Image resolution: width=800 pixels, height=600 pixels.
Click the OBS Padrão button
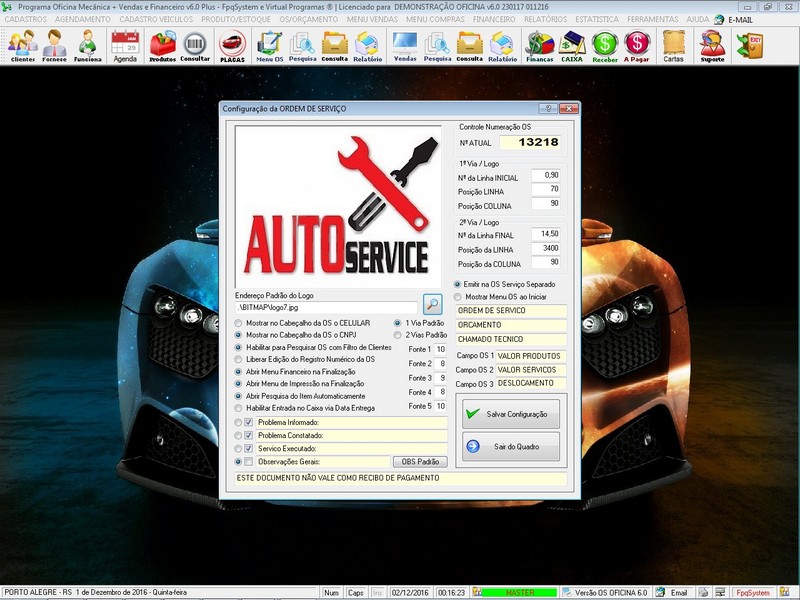[420, 462]
